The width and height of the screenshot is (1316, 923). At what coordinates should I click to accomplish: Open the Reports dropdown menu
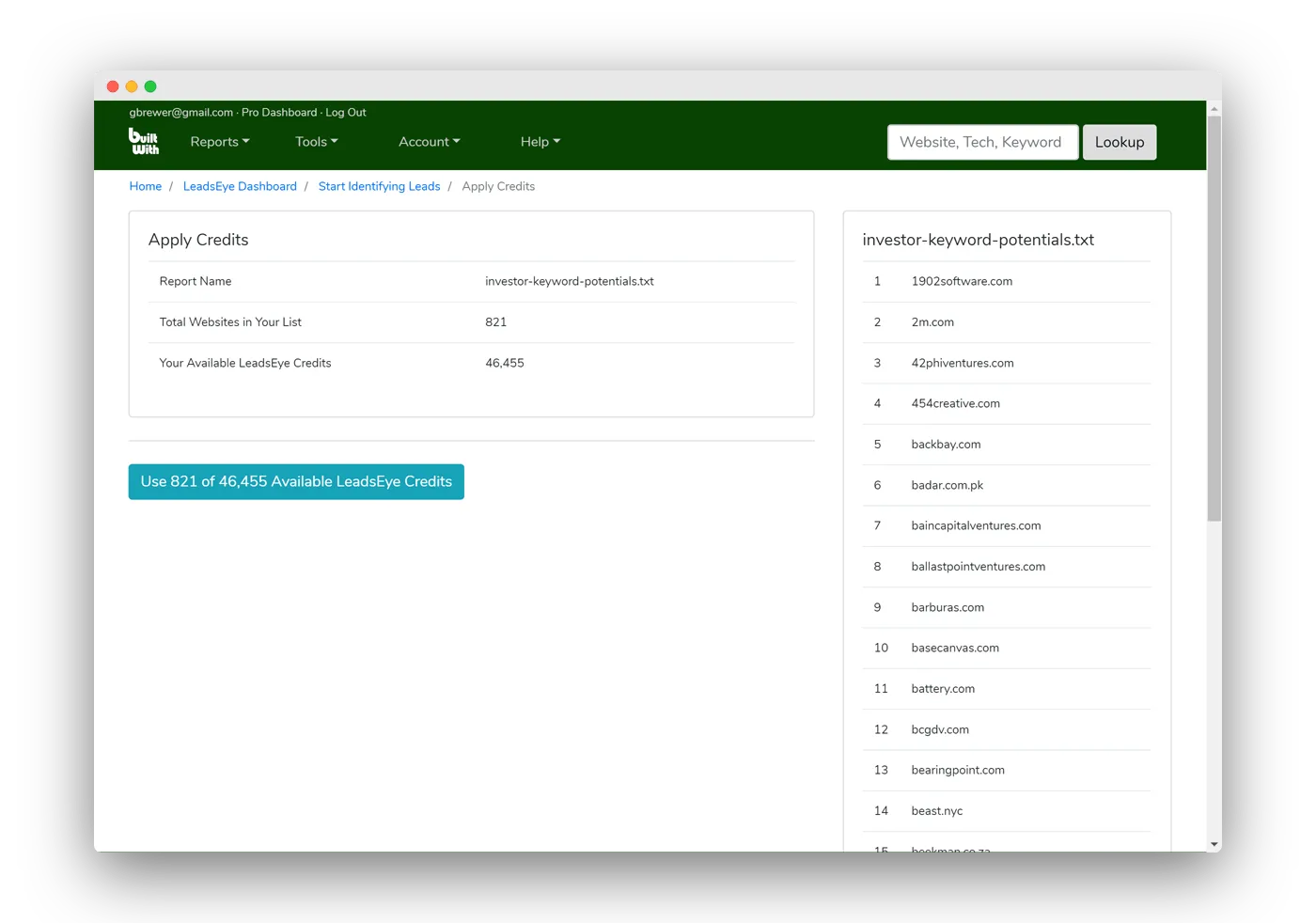[x=219, y=142]
